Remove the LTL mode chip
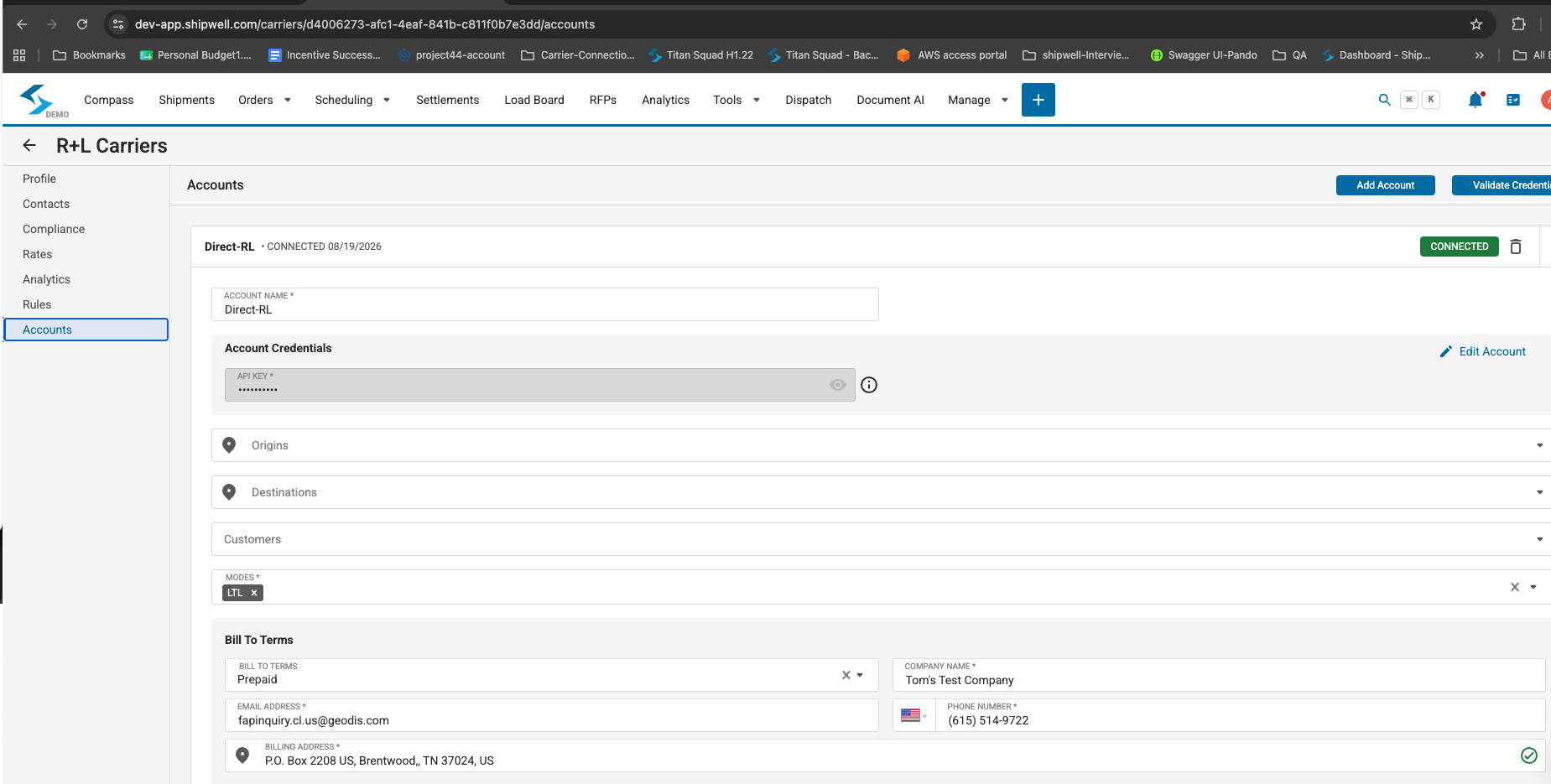 click(254, 593)
